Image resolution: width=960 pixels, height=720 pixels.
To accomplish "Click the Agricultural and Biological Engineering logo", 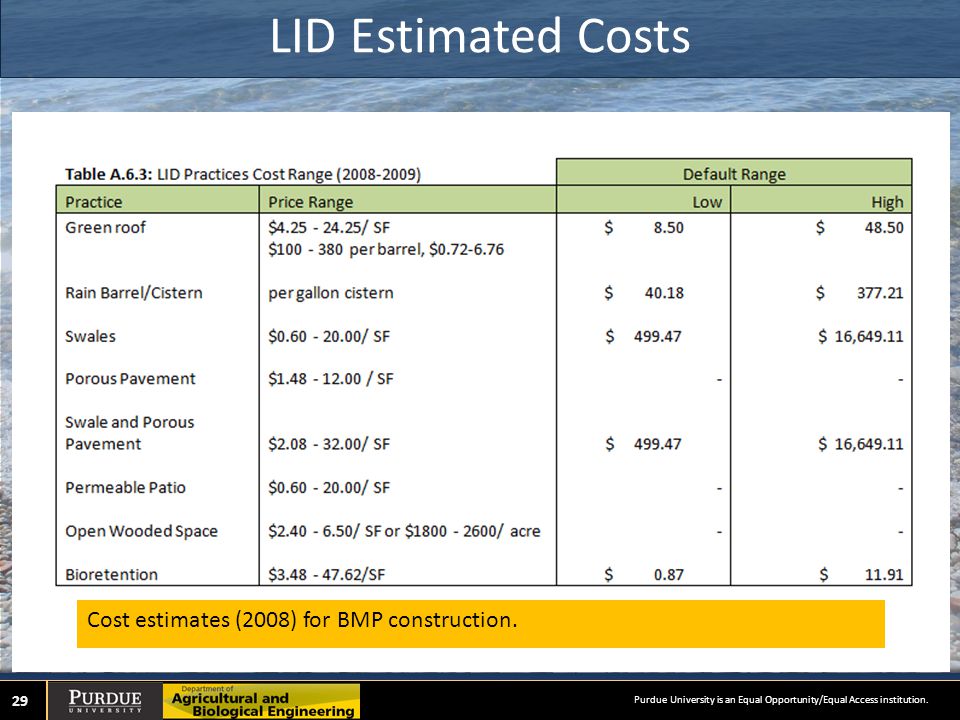I will coord(261,702).
